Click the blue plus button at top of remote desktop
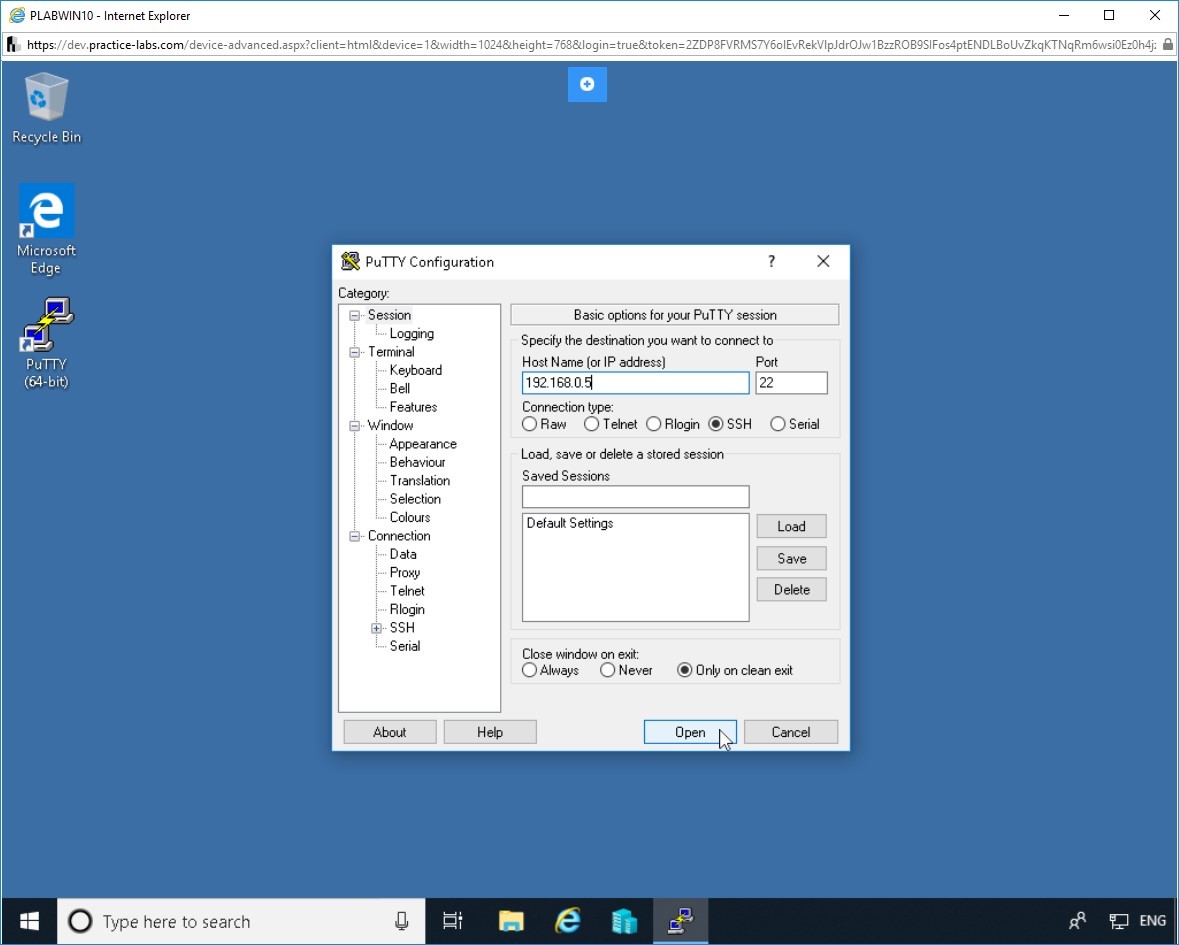The width and height of the screenshot is (1179, 945). pyautogui.click(x=587, y=84)
